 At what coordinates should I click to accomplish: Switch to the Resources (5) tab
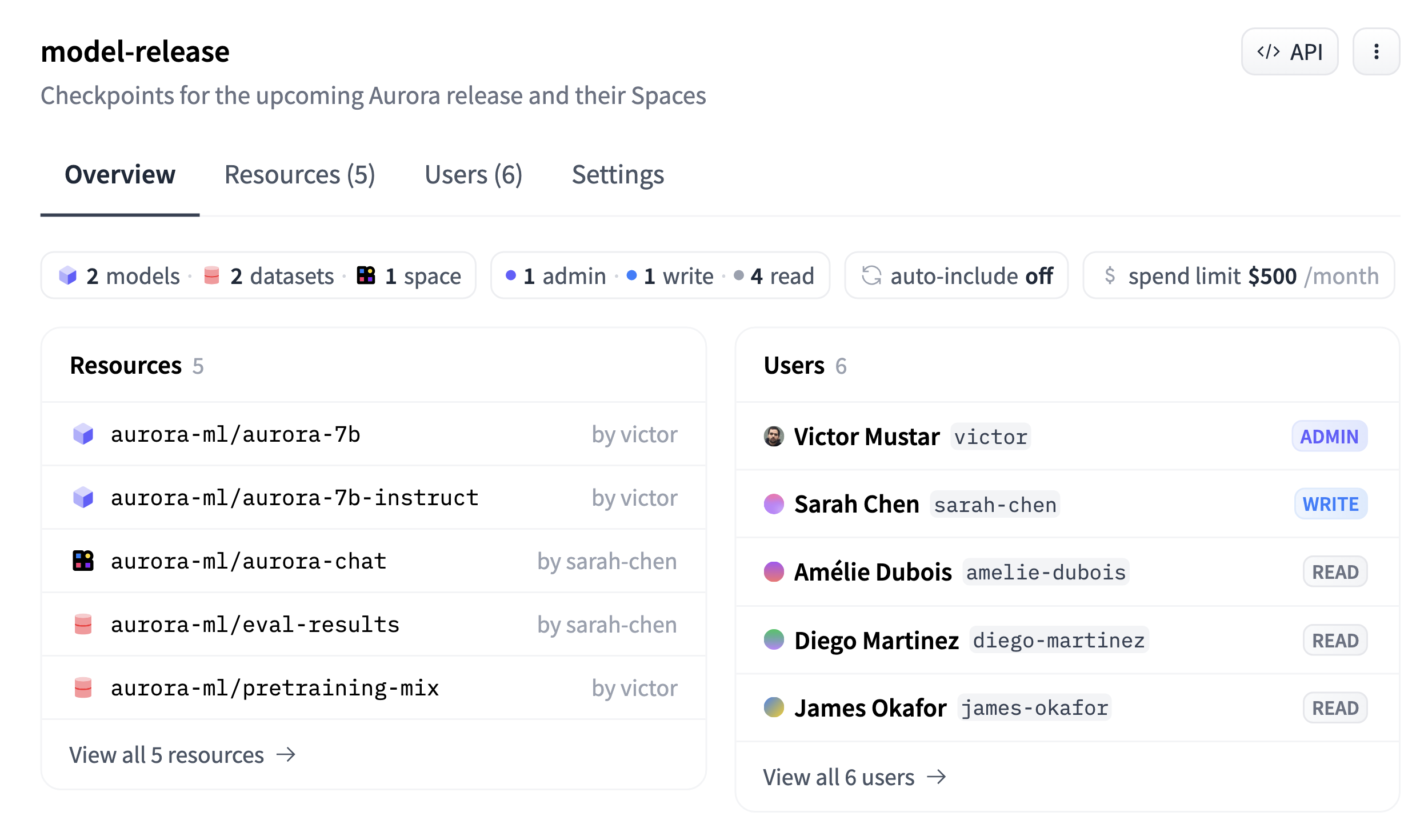[x=299, y=174]
